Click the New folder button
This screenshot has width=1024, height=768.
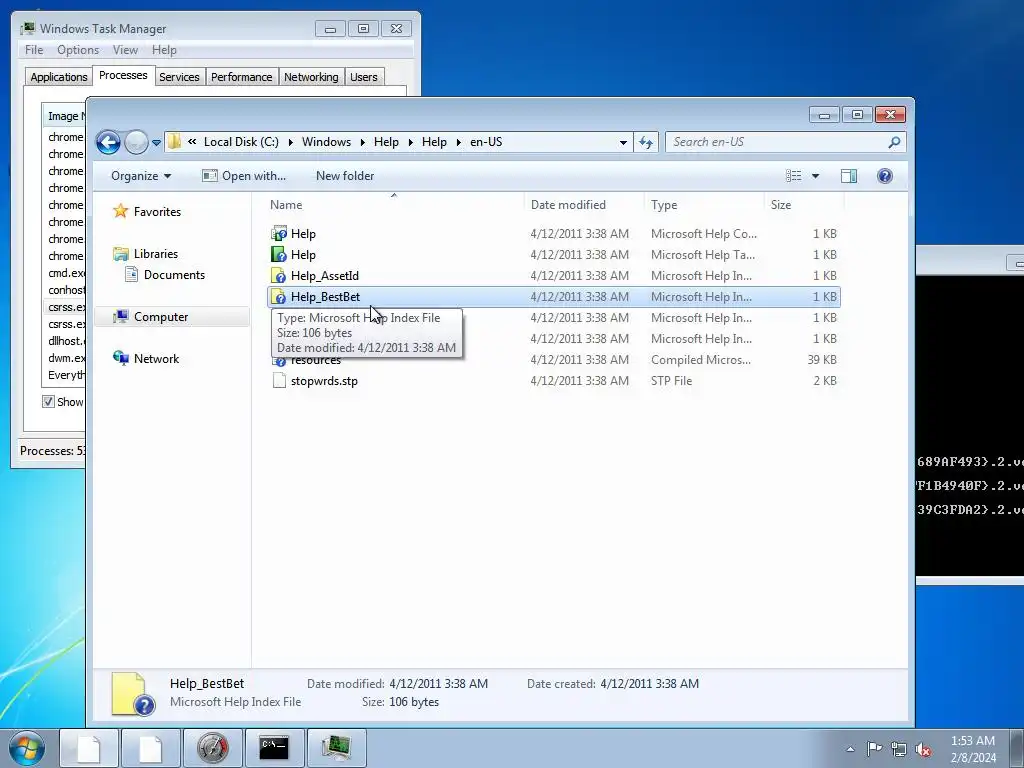pos(345,176)
